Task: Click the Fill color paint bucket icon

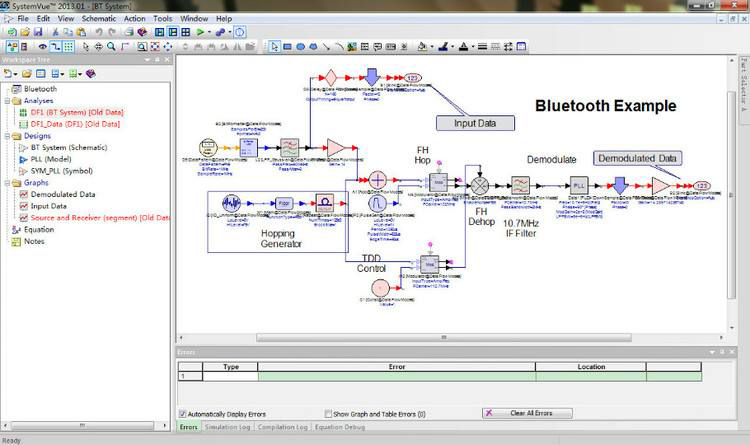Action: point(422,46)
